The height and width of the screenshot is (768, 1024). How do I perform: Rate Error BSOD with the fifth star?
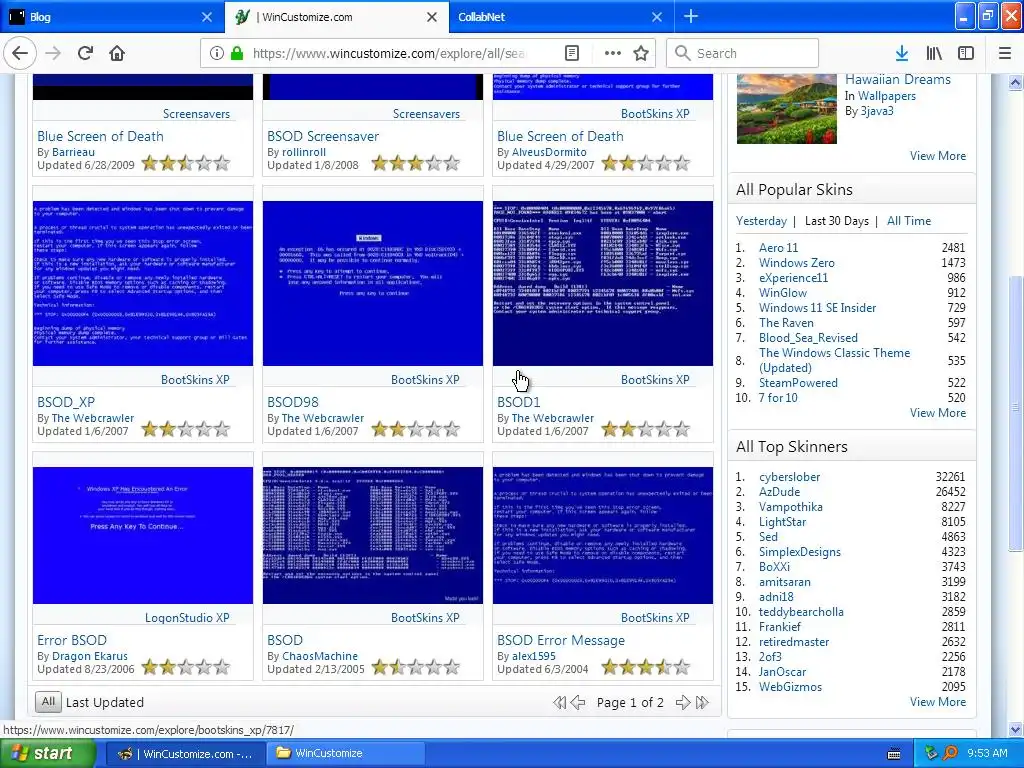tap(222, 667)
